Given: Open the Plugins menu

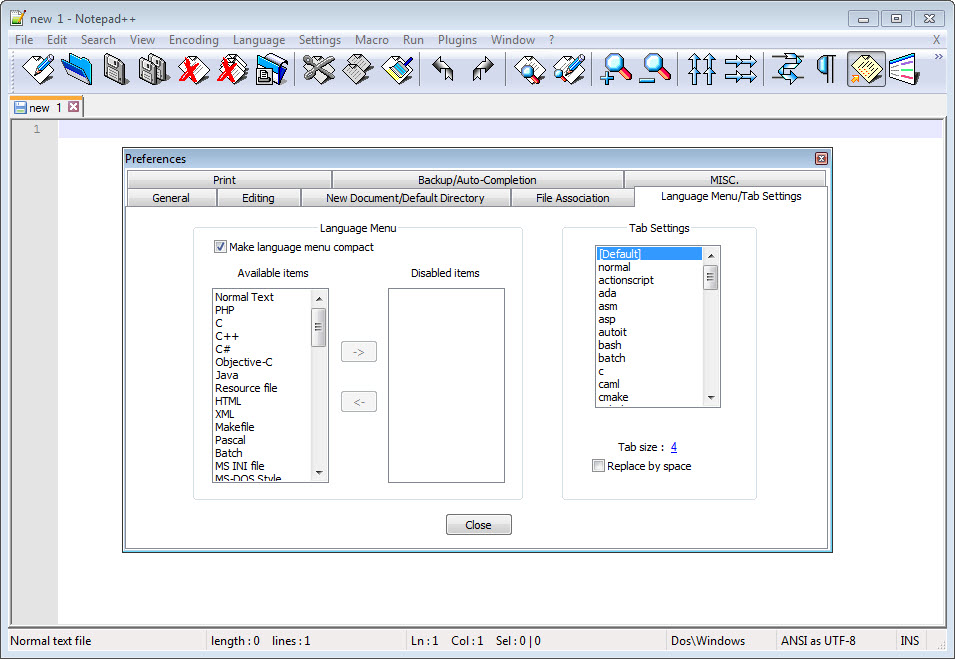Looking at the screenshot, I should (x=457, y=40).
